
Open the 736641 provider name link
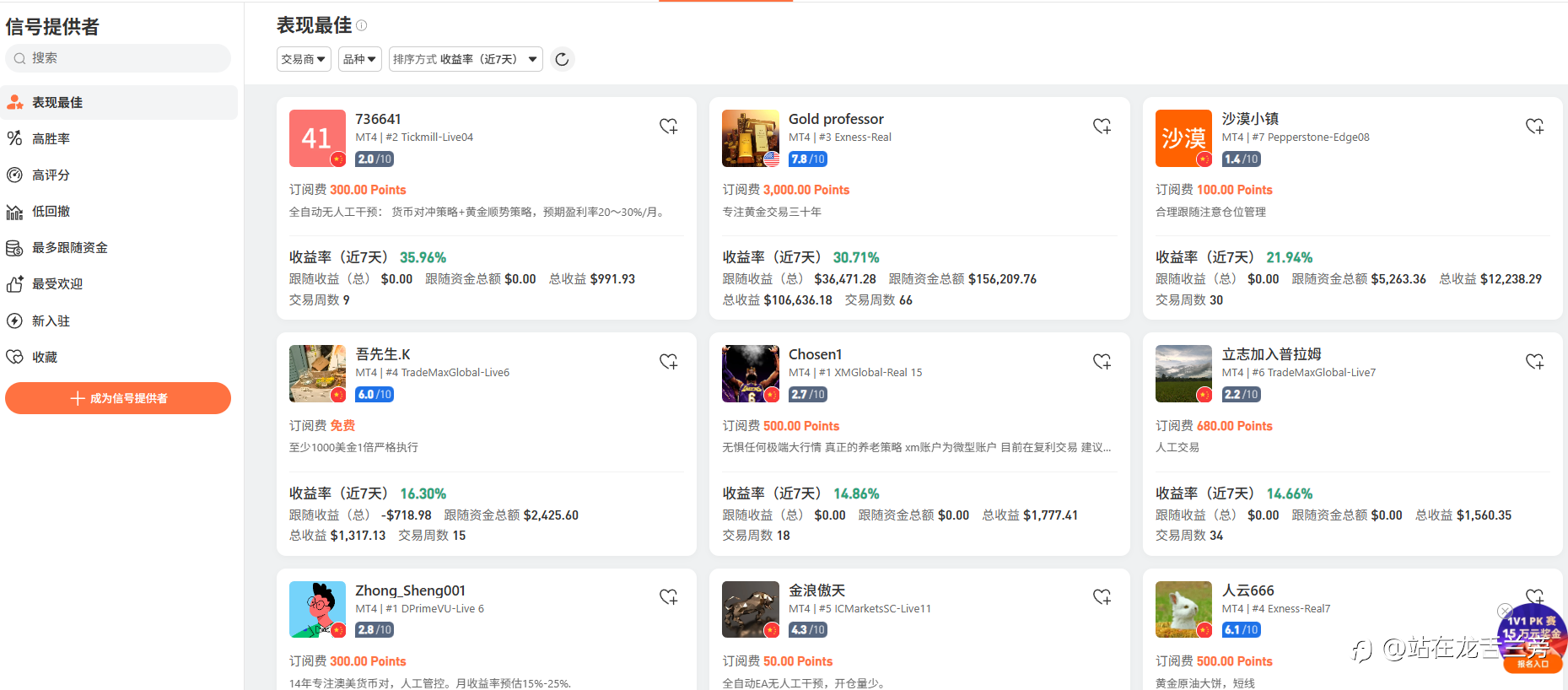point(378,119)
